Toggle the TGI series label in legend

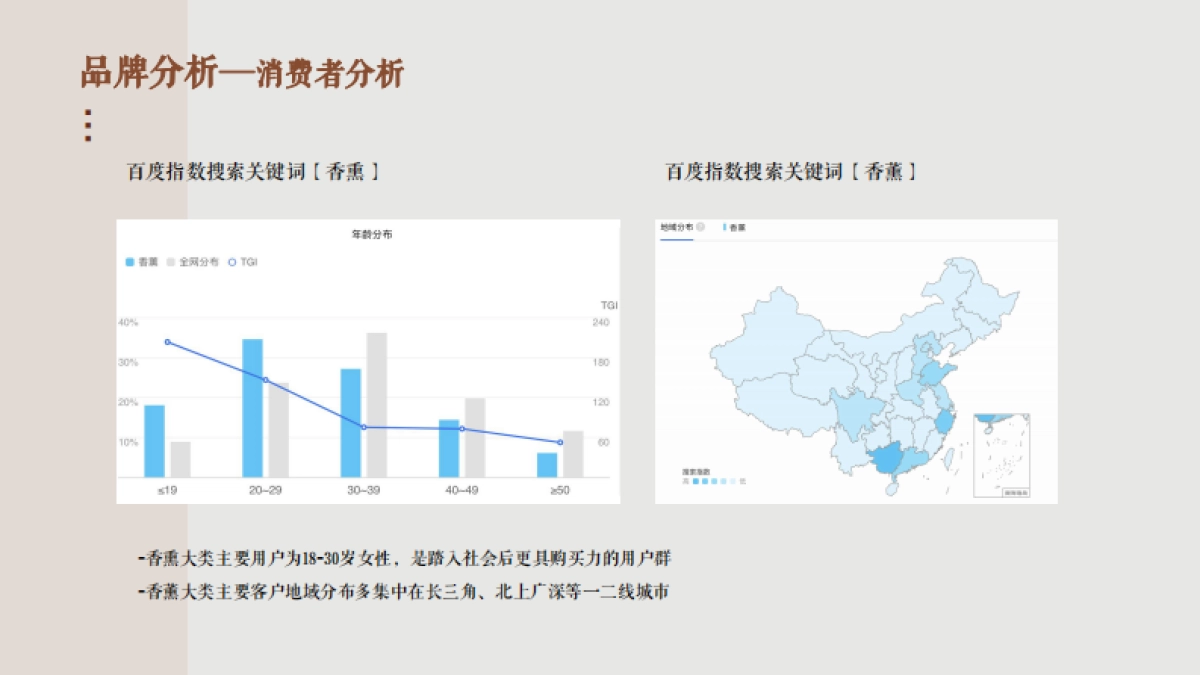pos(249,262)
